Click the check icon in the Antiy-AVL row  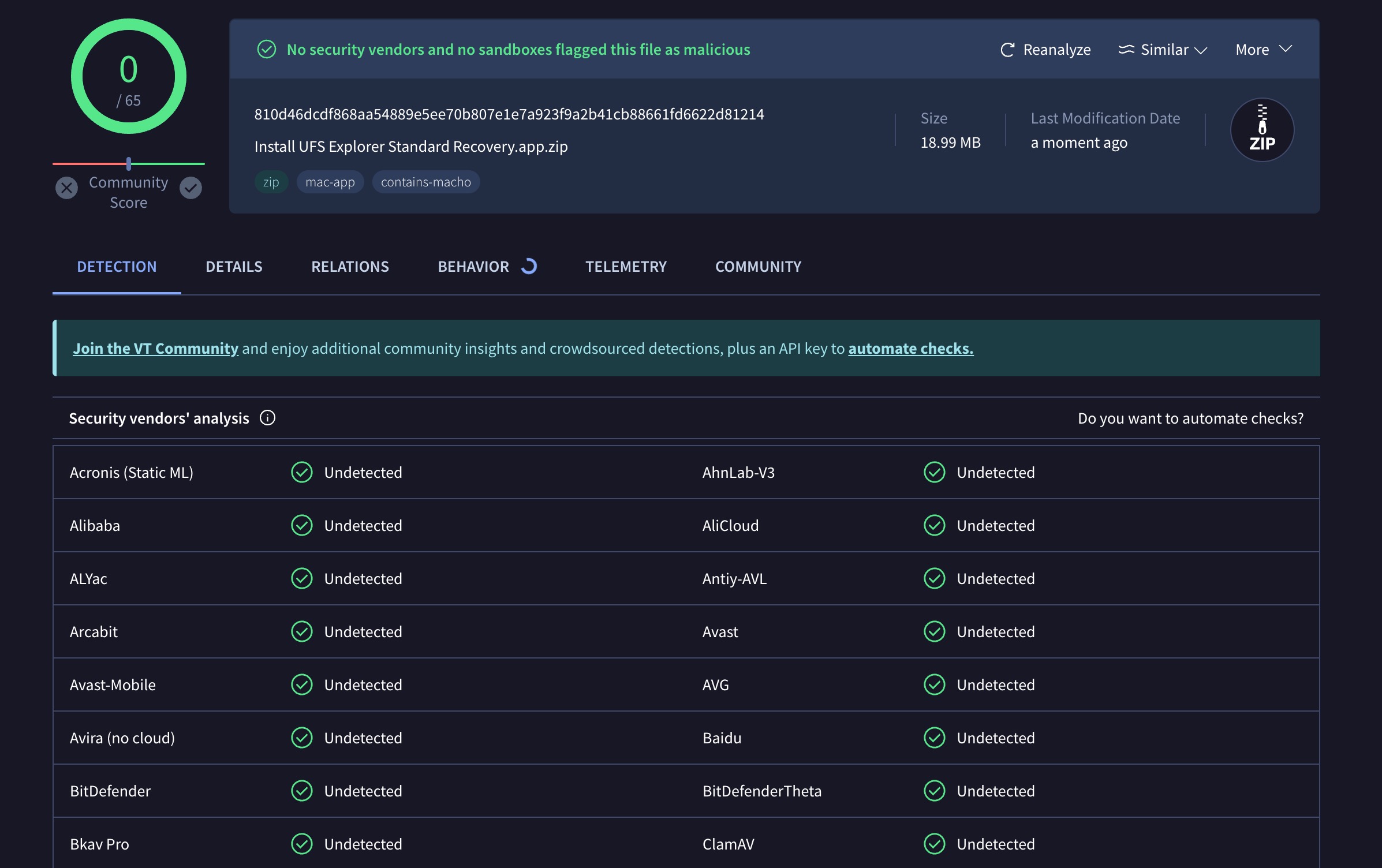[x=934, y=578]
